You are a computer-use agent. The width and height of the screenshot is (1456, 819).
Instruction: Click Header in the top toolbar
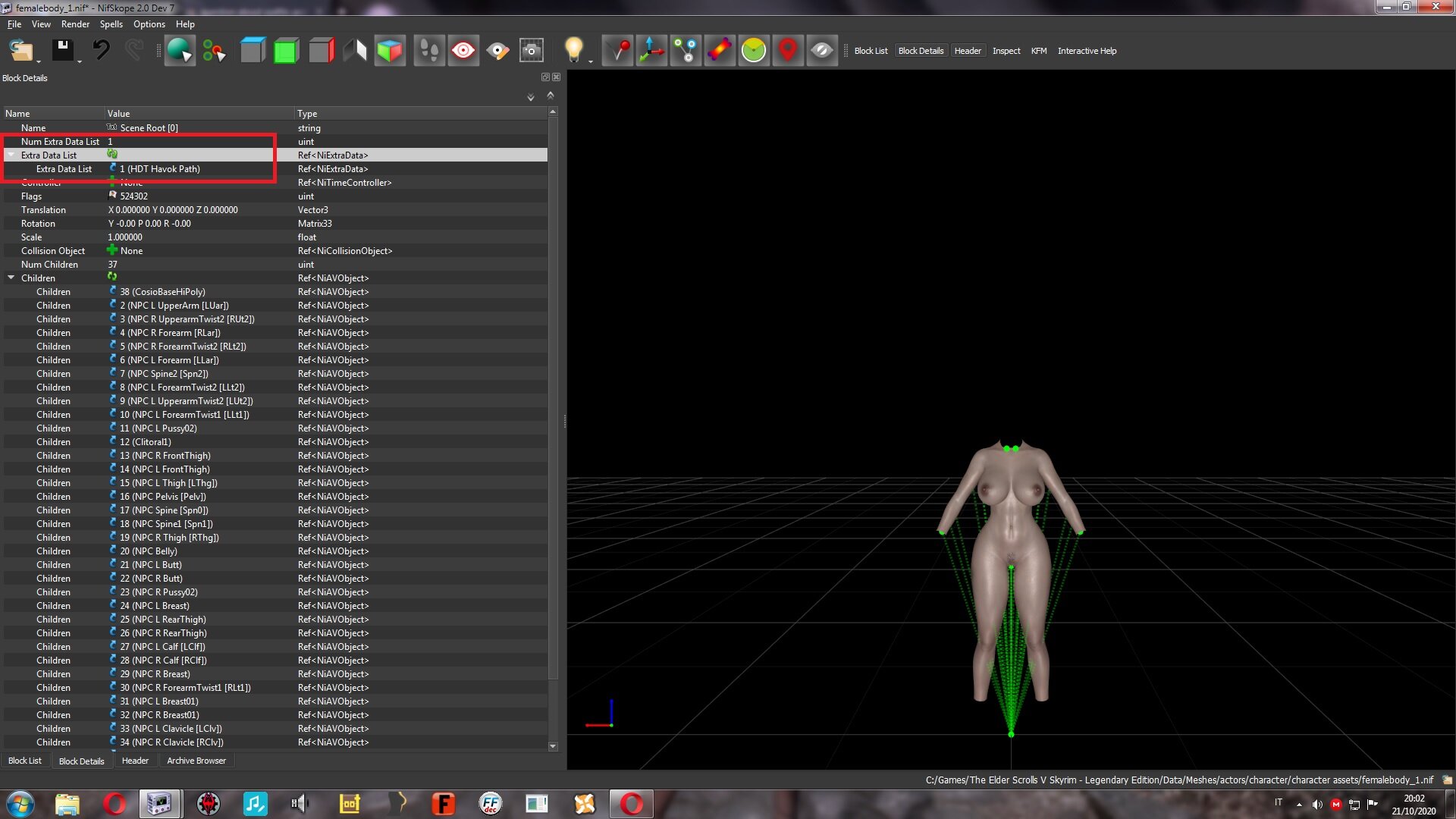tap(968, 51)
